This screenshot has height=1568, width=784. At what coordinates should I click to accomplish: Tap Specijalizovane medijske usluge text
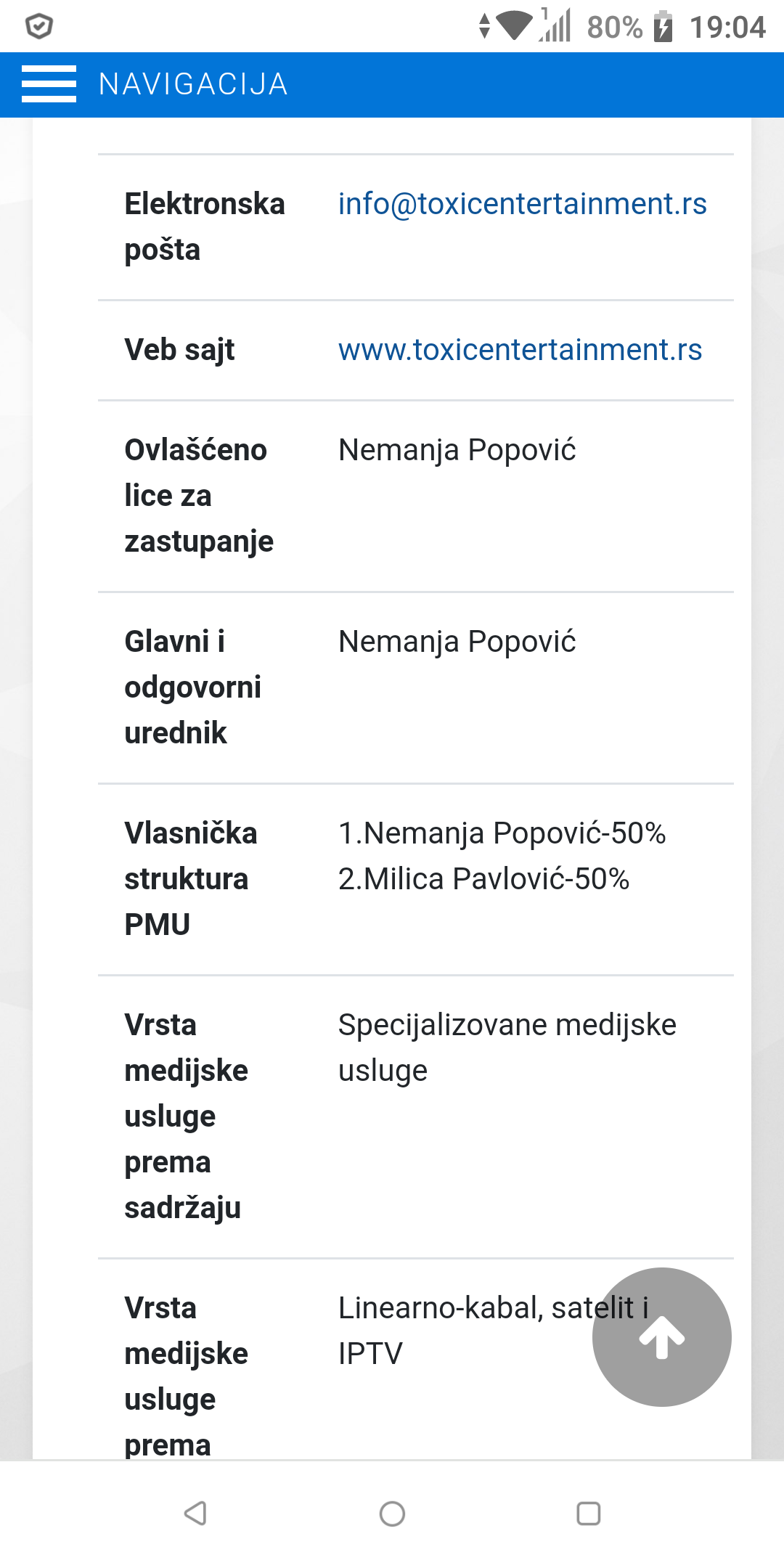[507, 1048]
